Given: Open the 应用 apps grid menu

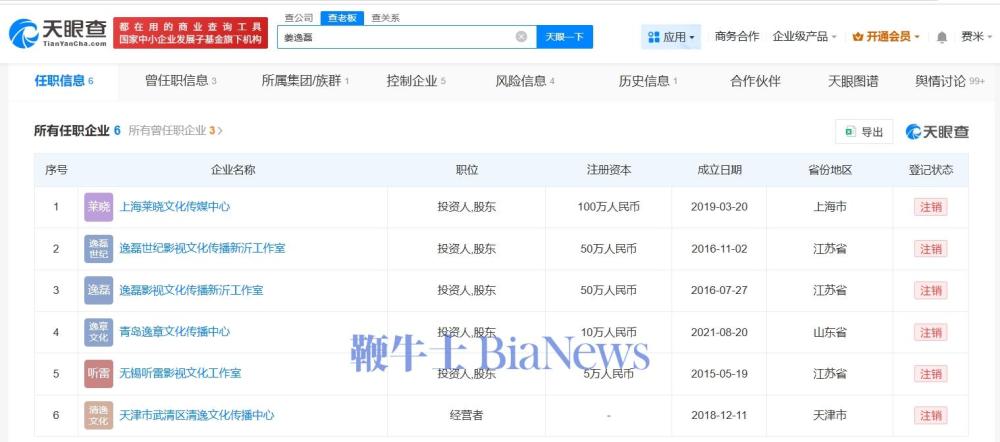Looking at the screenshot, I should coord(670,37).
